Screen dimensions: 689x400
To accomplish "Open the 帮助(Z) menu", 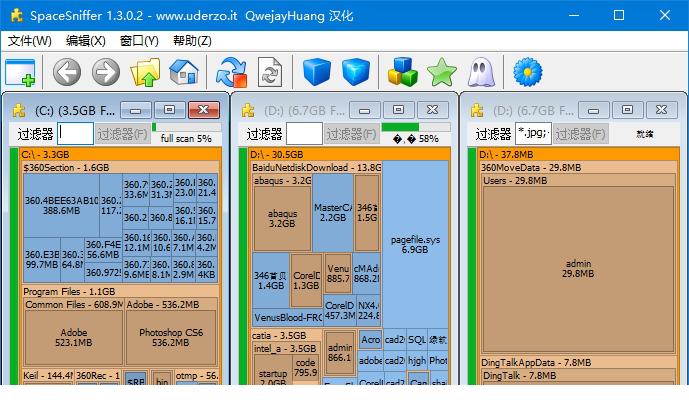I will point(192,41).
